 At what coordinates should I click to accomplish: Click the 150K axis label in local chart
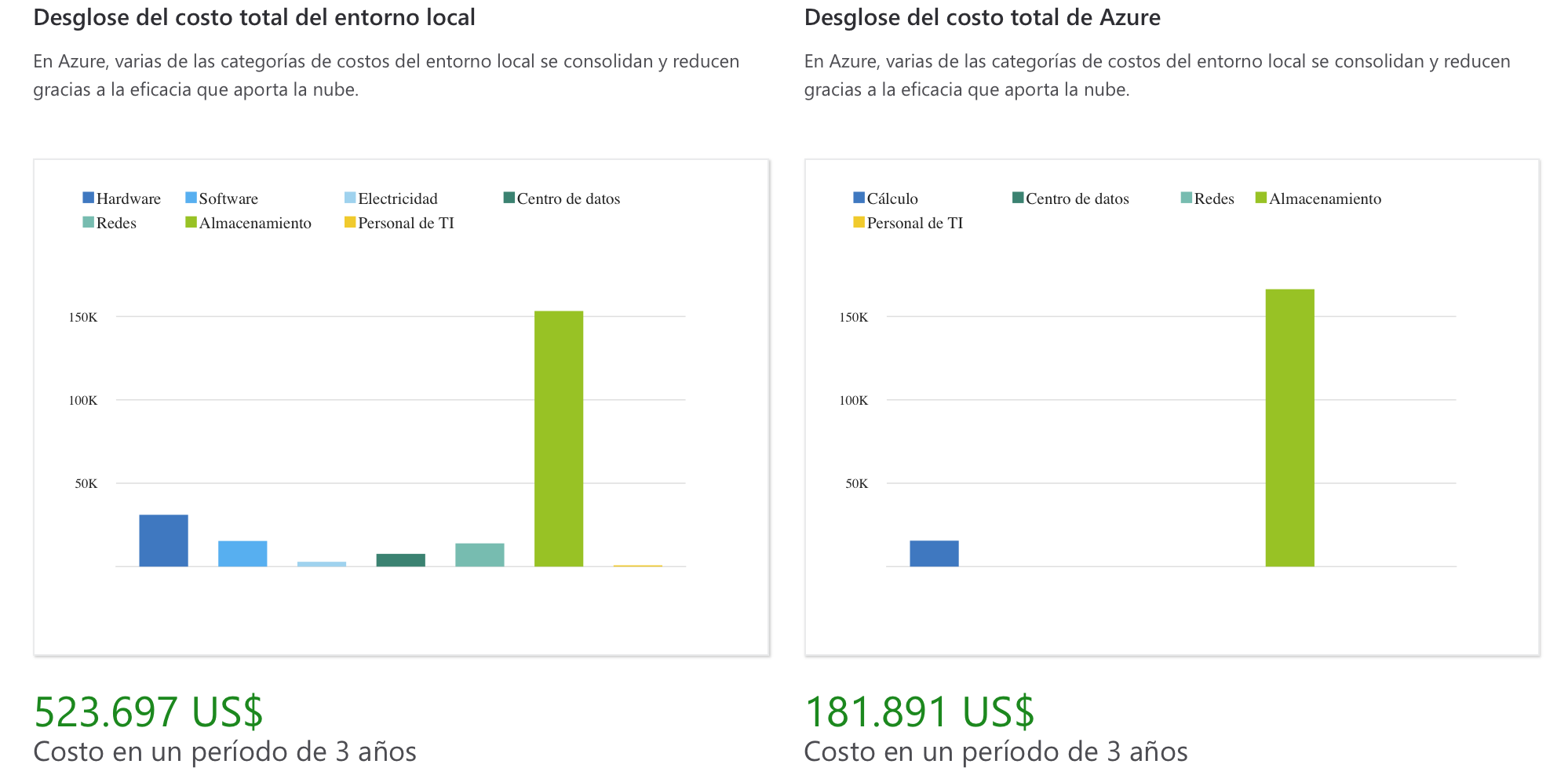coord(83,317)
